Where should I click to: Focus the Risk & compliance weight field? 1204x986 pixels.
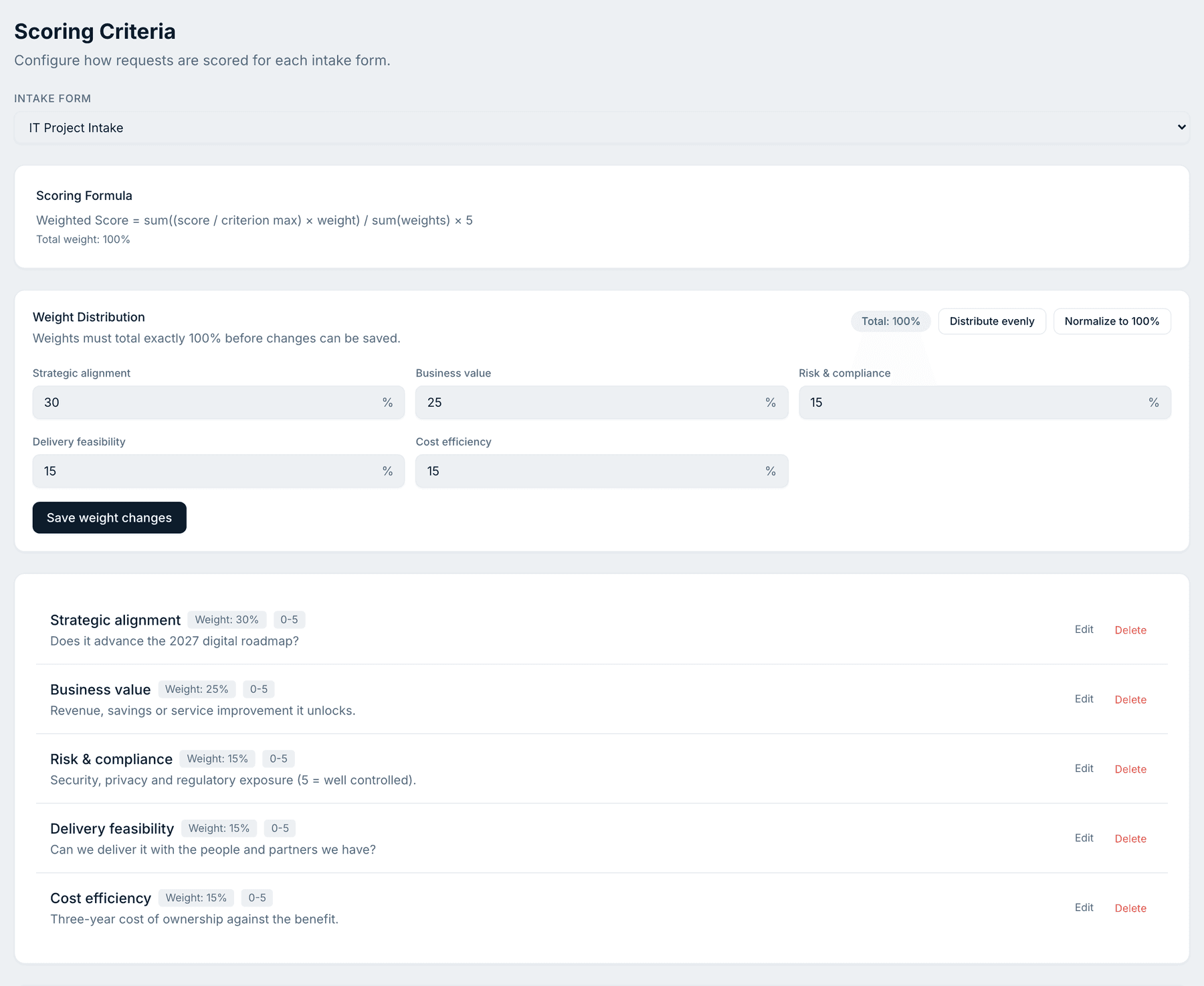pos(985,402)
